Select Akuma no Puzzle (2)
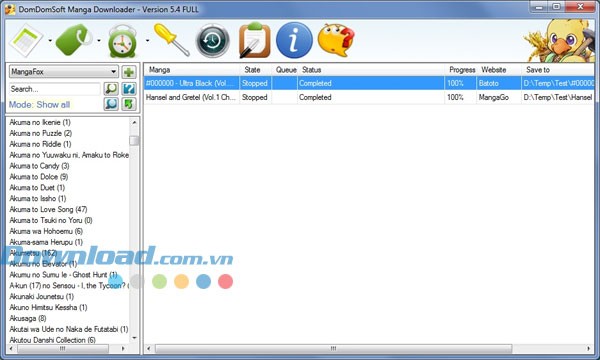Screen dimensions: 600x360 click(41, 133)
